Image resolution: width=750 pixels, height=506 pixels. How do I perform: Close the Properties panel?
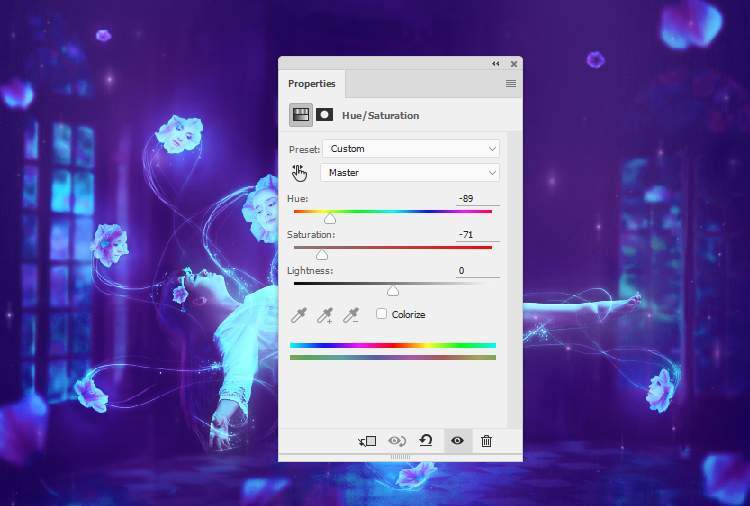(x=514, y=64)
